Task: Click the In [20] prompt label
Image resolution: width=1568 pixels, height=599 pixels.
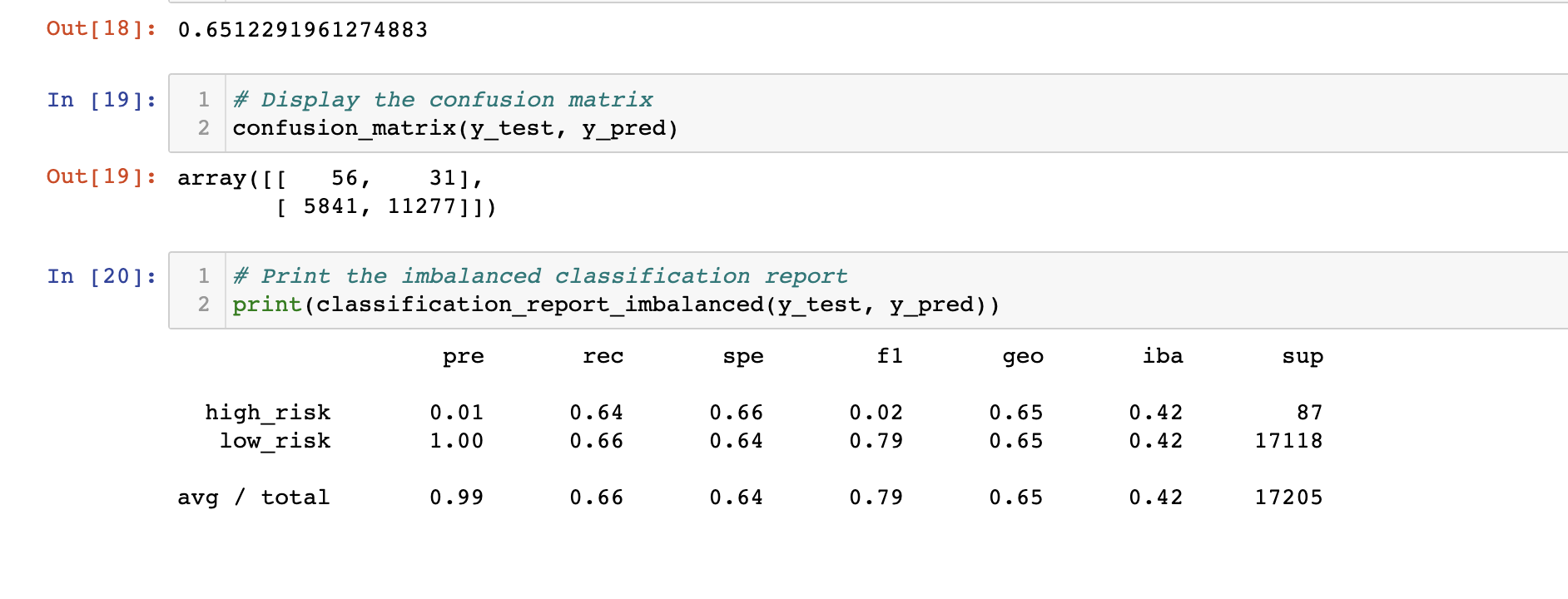Action: pyautogui.click(x=102, y=276)
